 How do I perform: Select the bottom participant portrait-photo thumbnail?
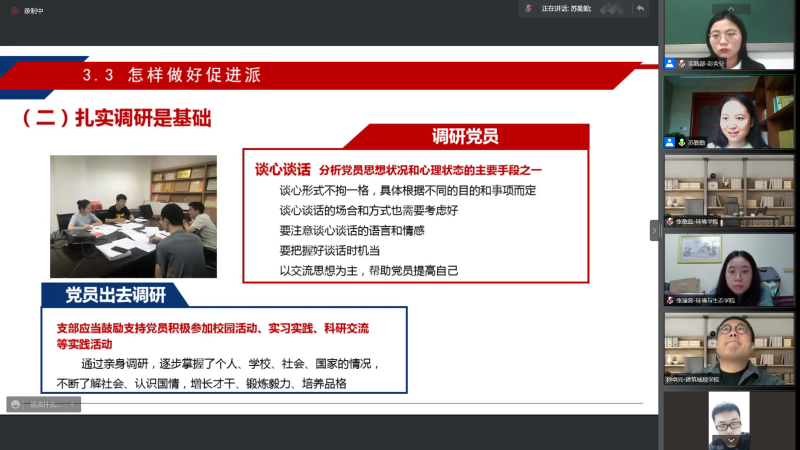(729, 421)
